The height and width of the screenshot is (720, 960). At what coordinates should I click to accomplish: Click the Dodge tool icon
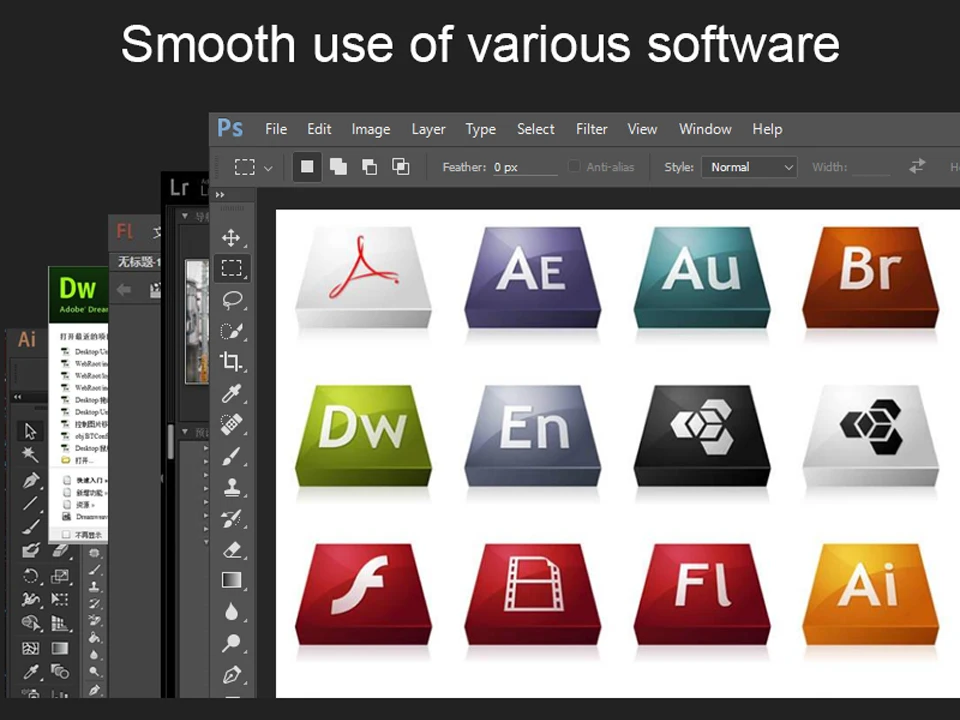tap(231, 643)
